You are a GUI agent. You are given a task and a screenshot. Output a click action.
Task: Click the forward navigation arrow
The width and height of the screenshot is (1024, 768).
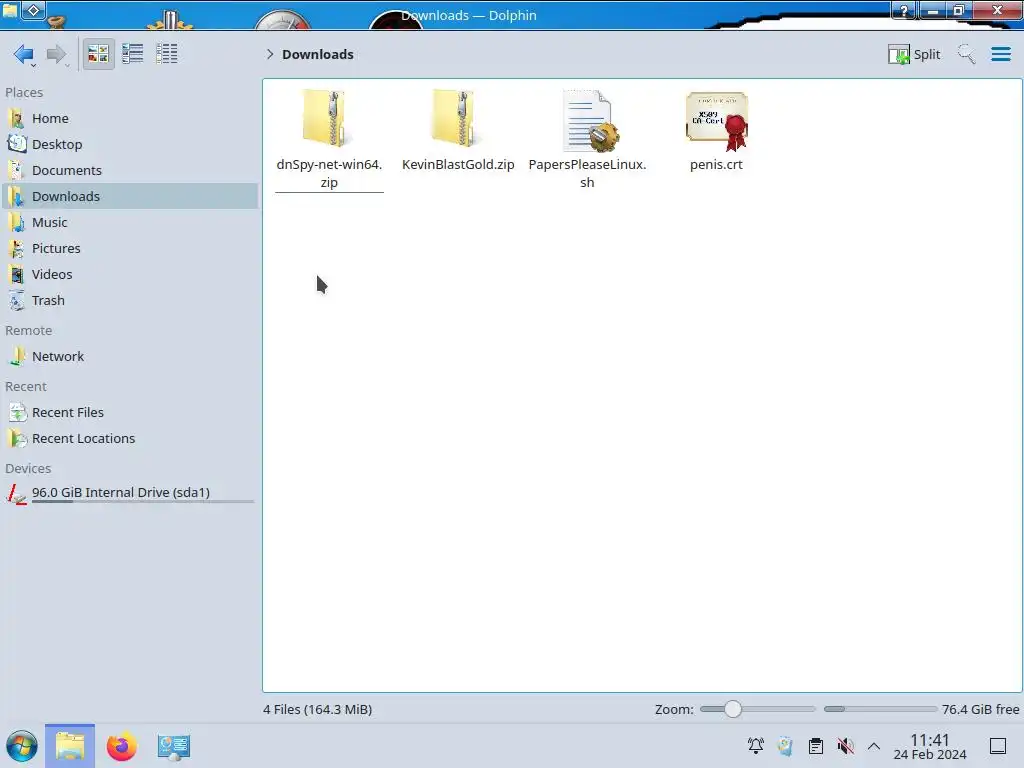[x=57, y=54]
